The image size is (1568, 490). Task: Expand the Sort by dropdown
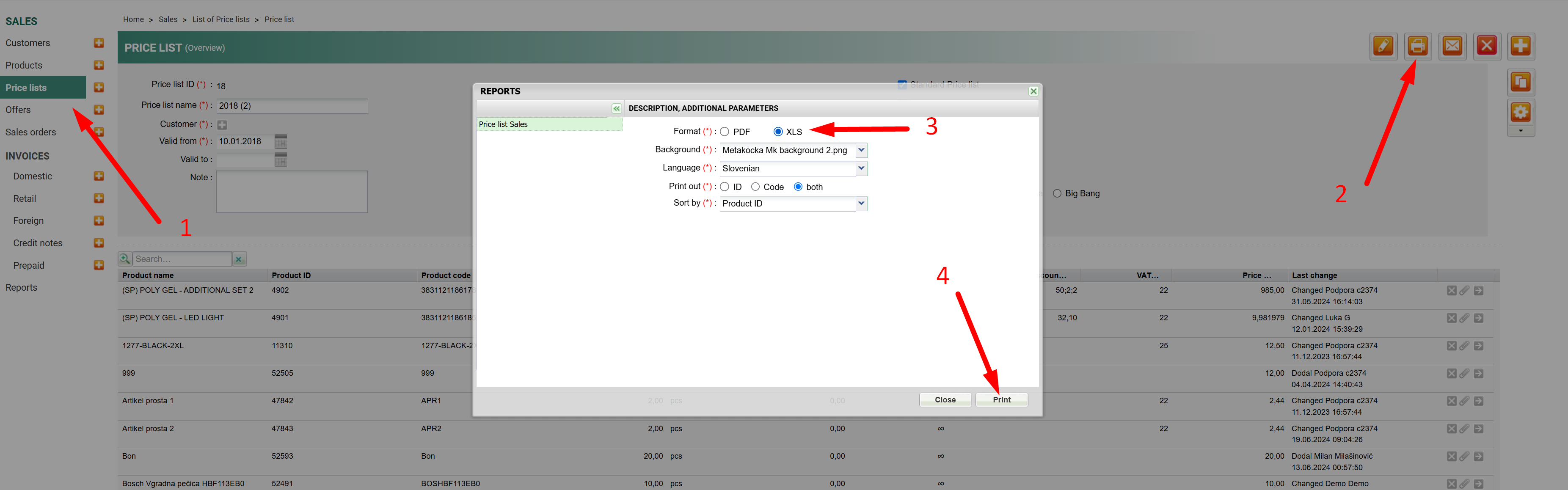[x=861, y=203]
